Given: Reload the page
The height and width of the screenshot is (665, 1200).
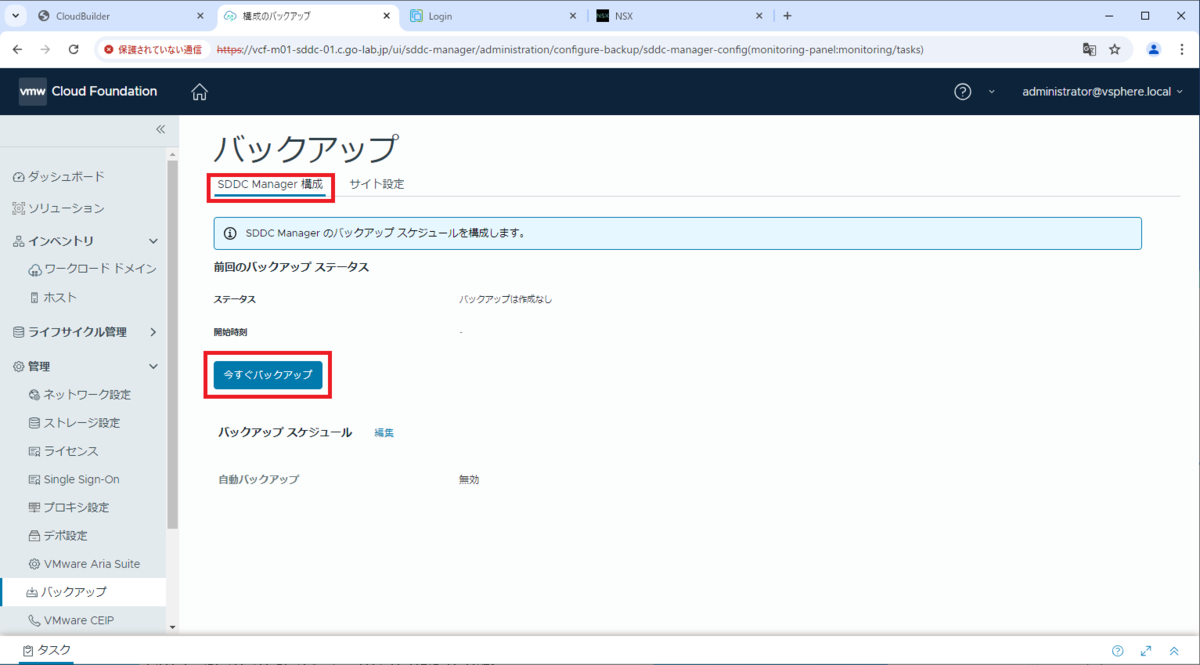Looking at the screenshot, I should coord(73,49).
